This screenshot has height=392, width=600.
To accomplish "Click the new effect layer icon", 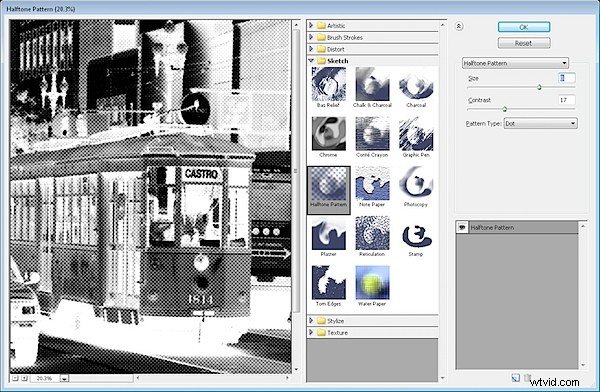I will (515, 378).
